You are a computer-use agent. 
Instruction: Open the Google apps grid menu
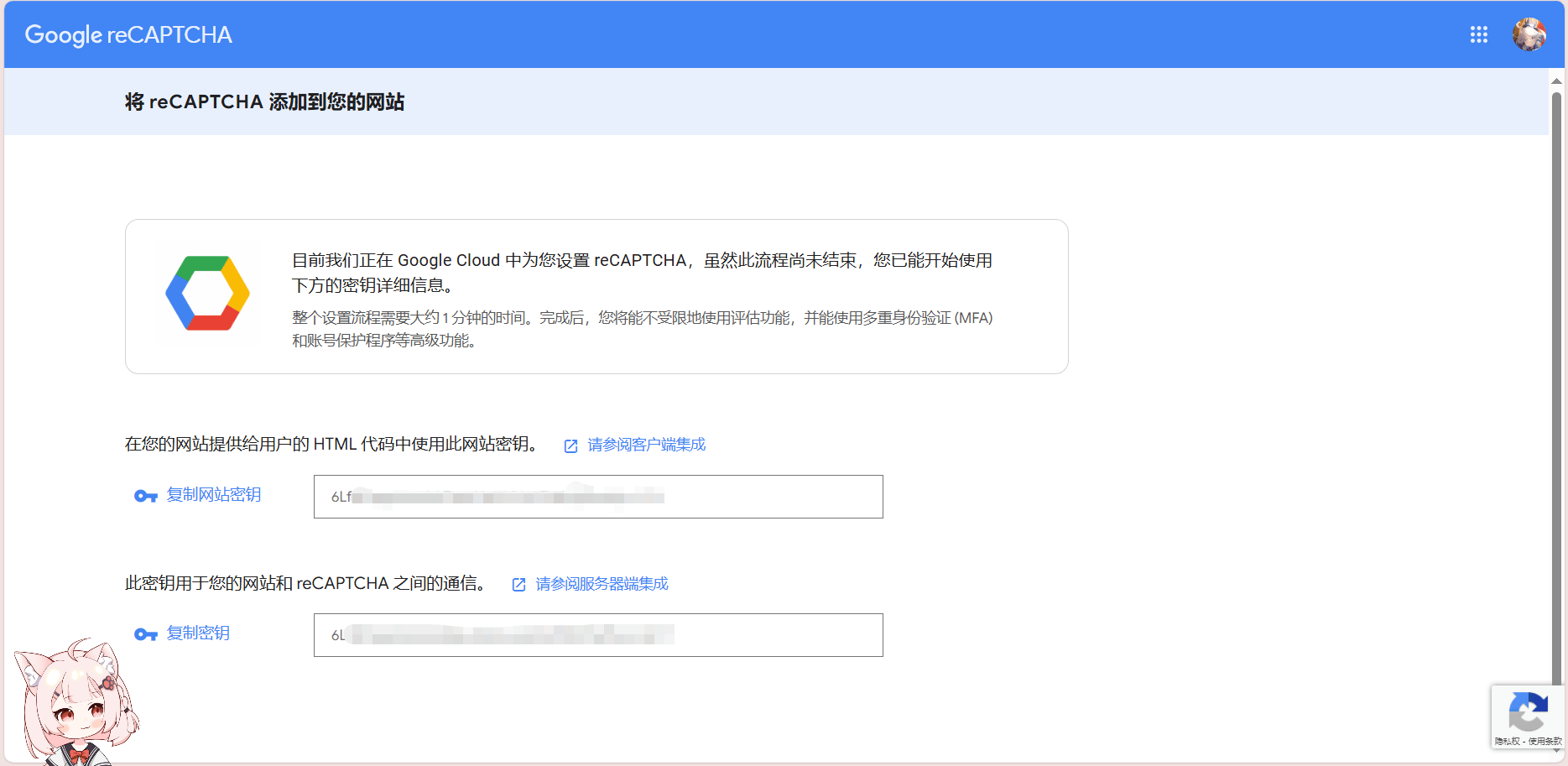1478,34
